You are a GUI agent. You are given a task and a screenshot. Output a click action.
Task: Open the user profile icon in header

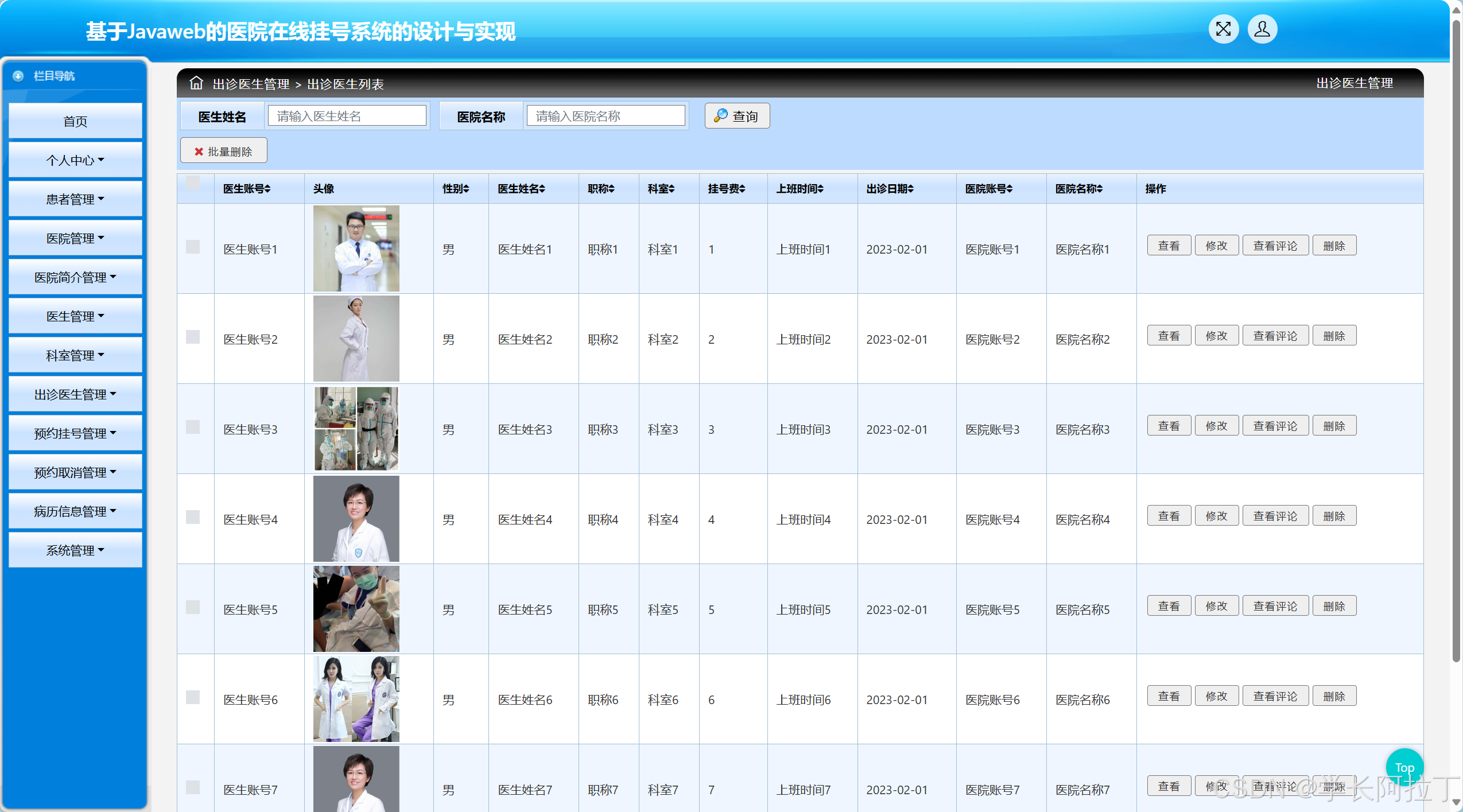tap(1262, 29)
